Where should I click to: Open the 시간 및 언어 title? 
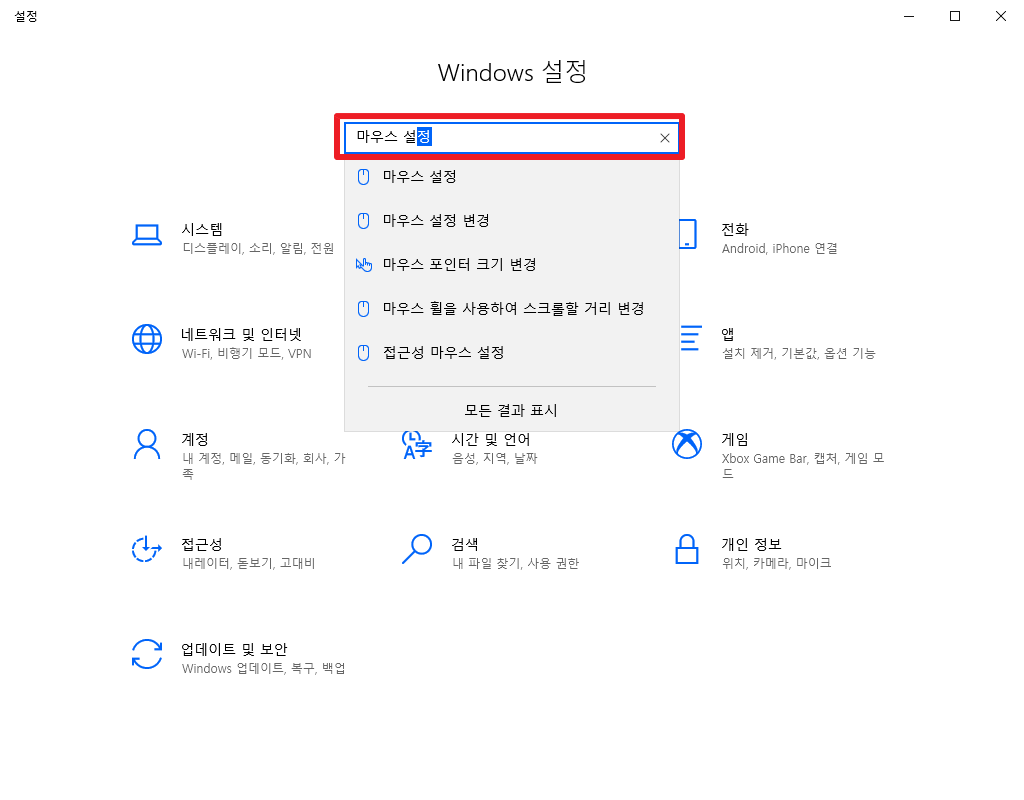pyautogui.click(x=491, y=439)
